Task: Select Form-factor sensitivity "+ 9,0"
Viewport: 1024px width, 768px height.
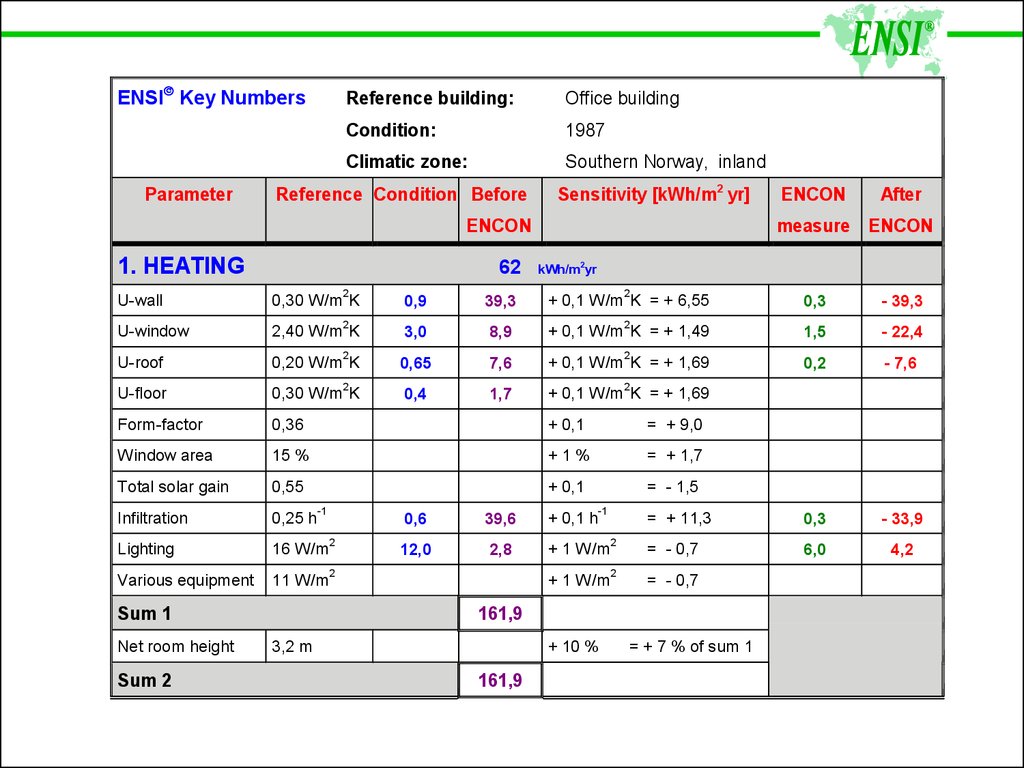Action: [x=684, y=424]
